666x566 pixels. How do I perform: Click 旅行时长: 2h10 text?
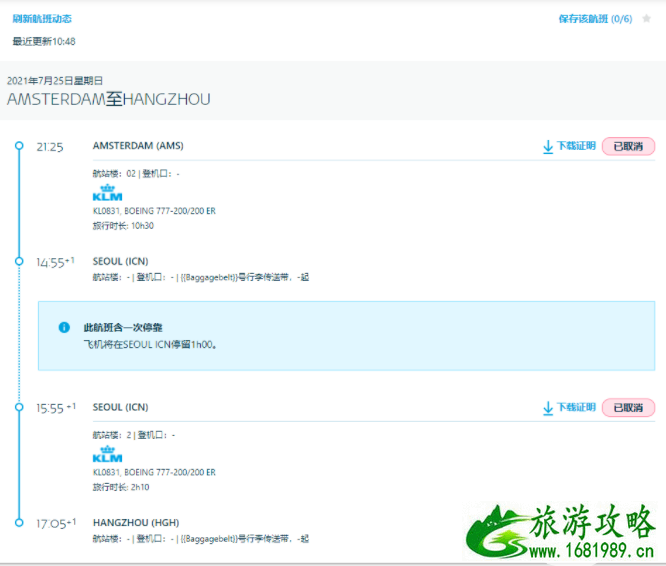tap(121, 487)
